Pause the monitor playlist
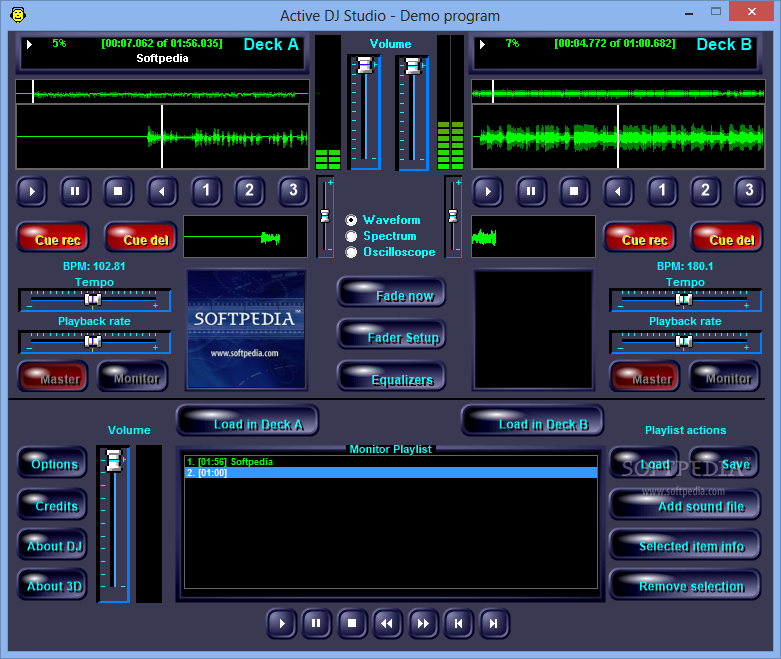The width and height of the screenshot is (781, 659). pyautogui.click(x=316, y=623)
